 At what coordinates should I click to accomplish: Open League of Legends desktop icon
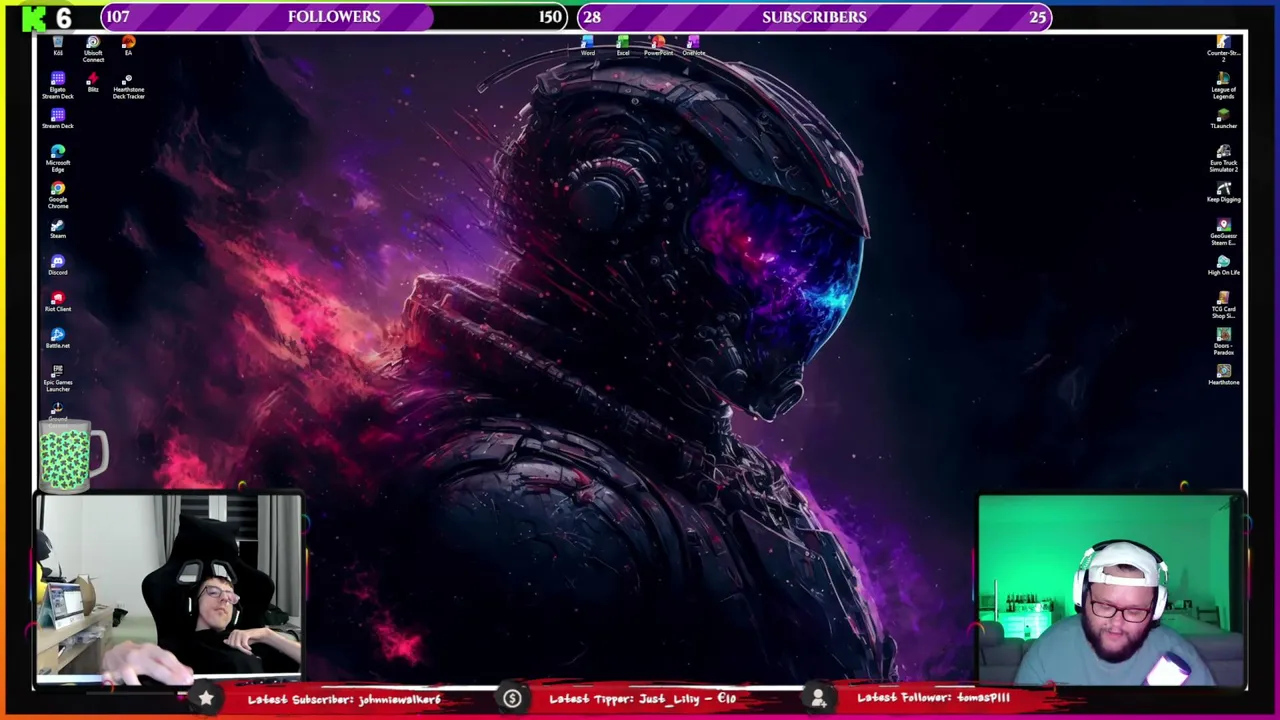pos(1223,85)
